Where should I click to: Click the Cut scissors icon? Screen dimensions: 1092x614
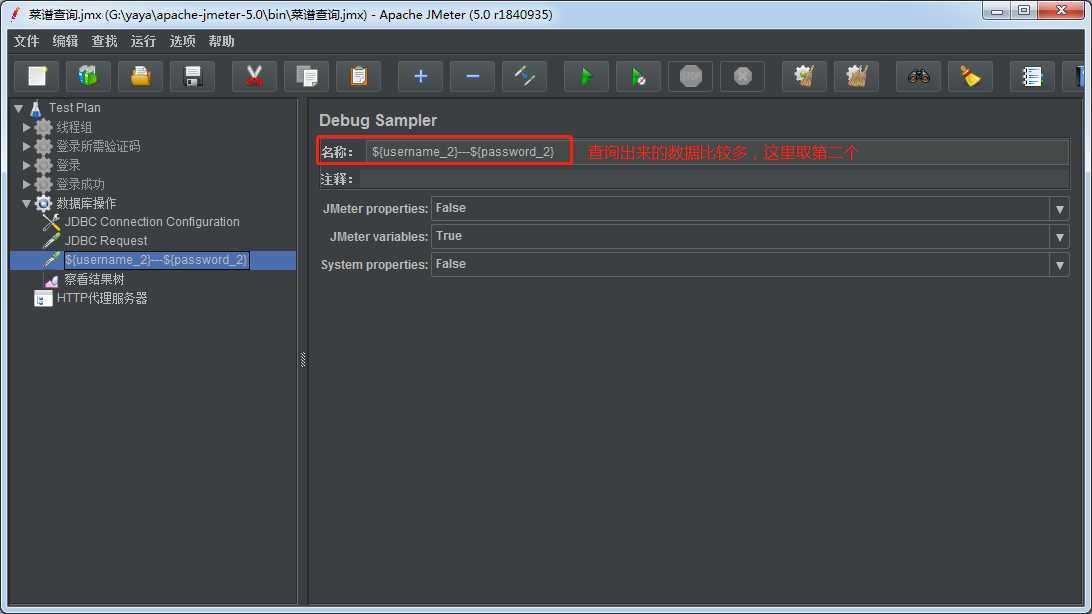[x=254, y=76]
